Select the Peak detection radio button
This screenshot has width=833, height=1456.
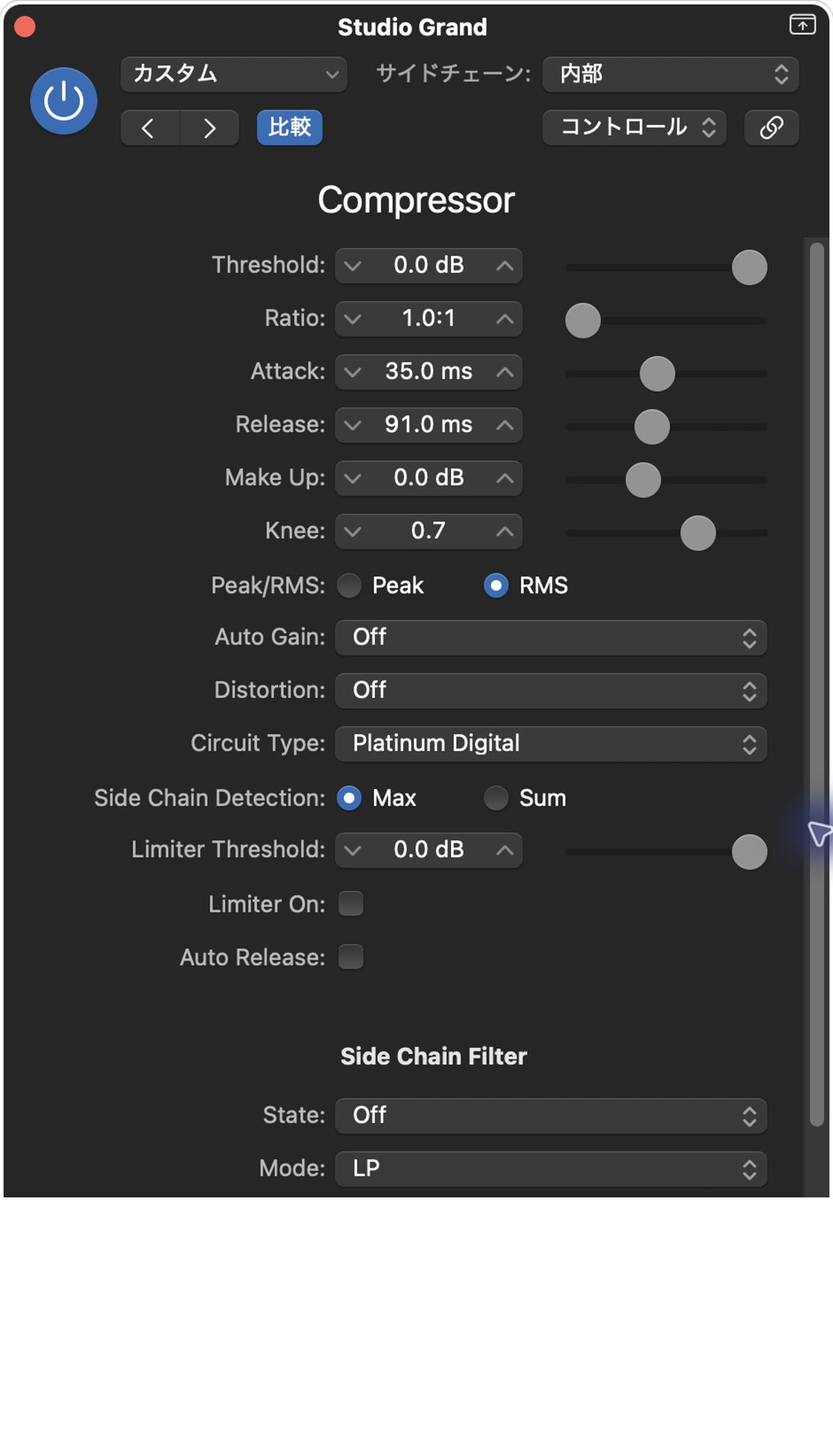click(x=349, y=586)
